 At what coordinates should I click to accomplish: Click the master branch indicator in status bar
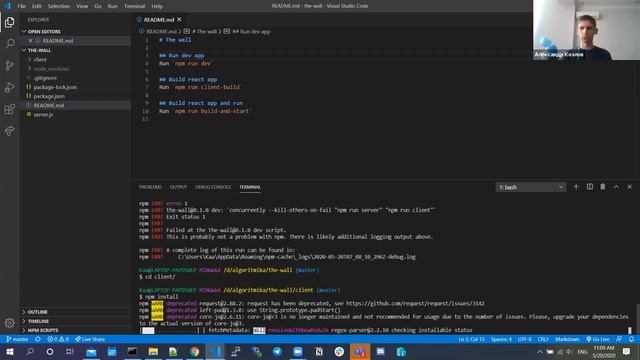point(17,339)
